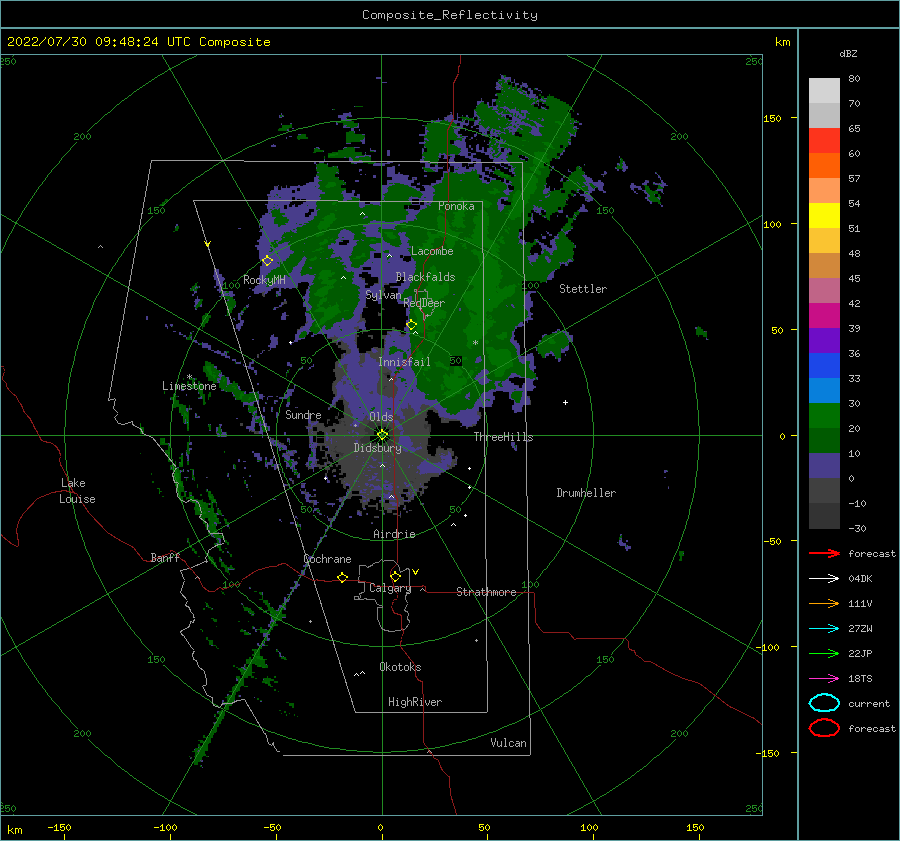Click the Composite_Reflectivity title
Image resolution: width=900 pixels, height=841 pixels.
point(450,15)
